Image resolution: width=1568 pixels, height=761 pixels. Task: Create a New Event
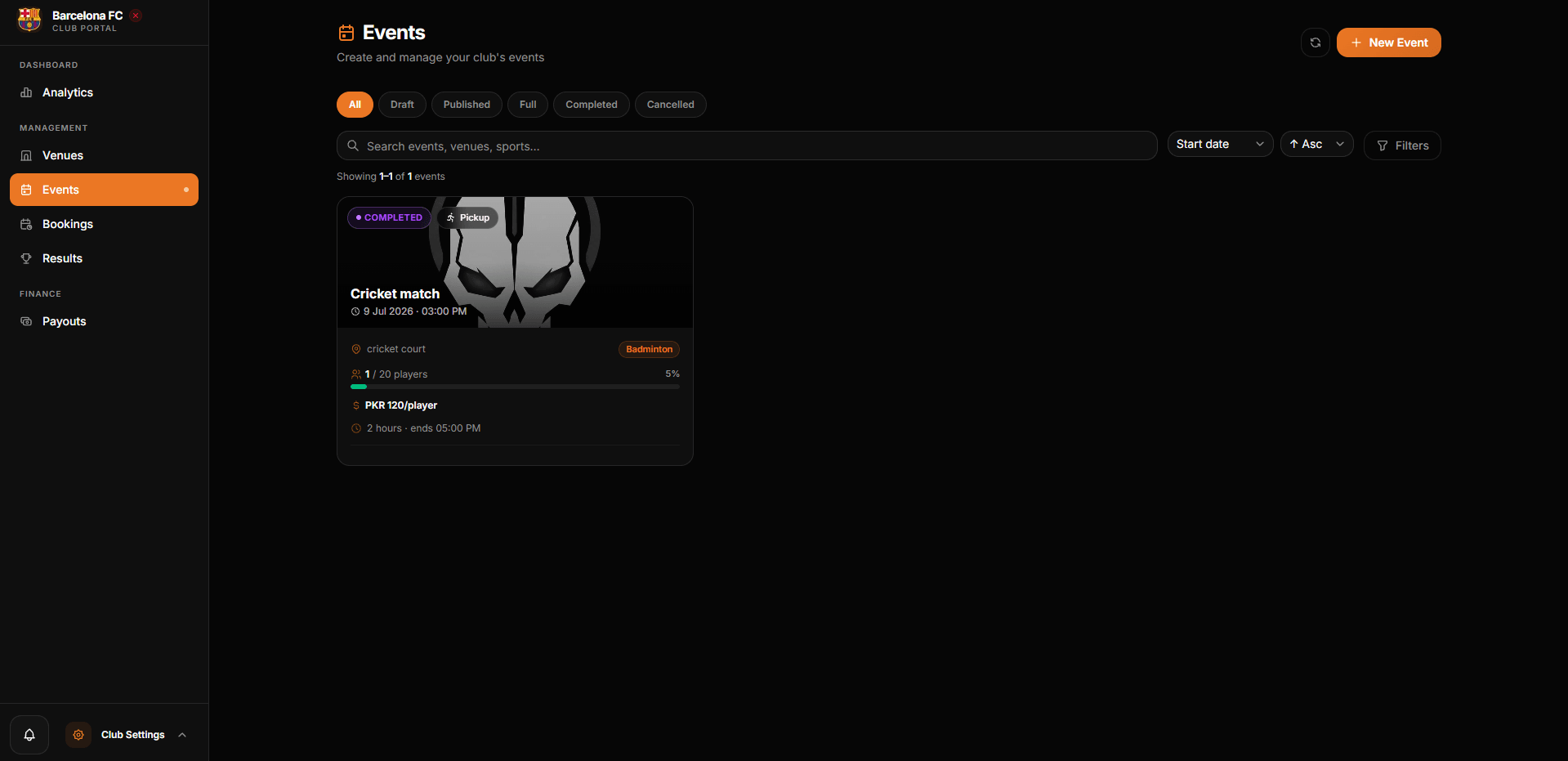pyautogui.click(x=1388, y=43)
